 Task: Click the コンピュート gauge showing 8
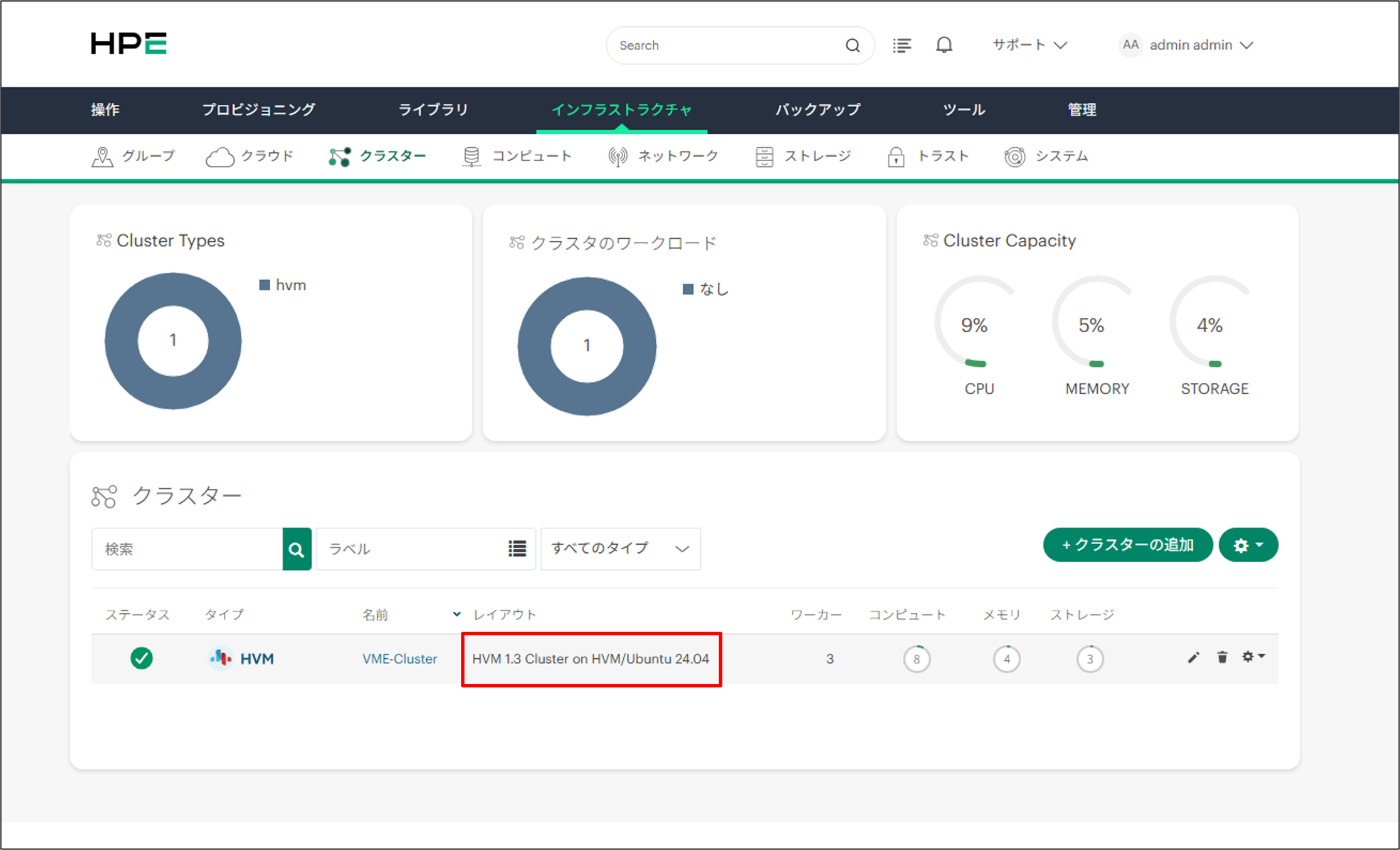(917, 659)
